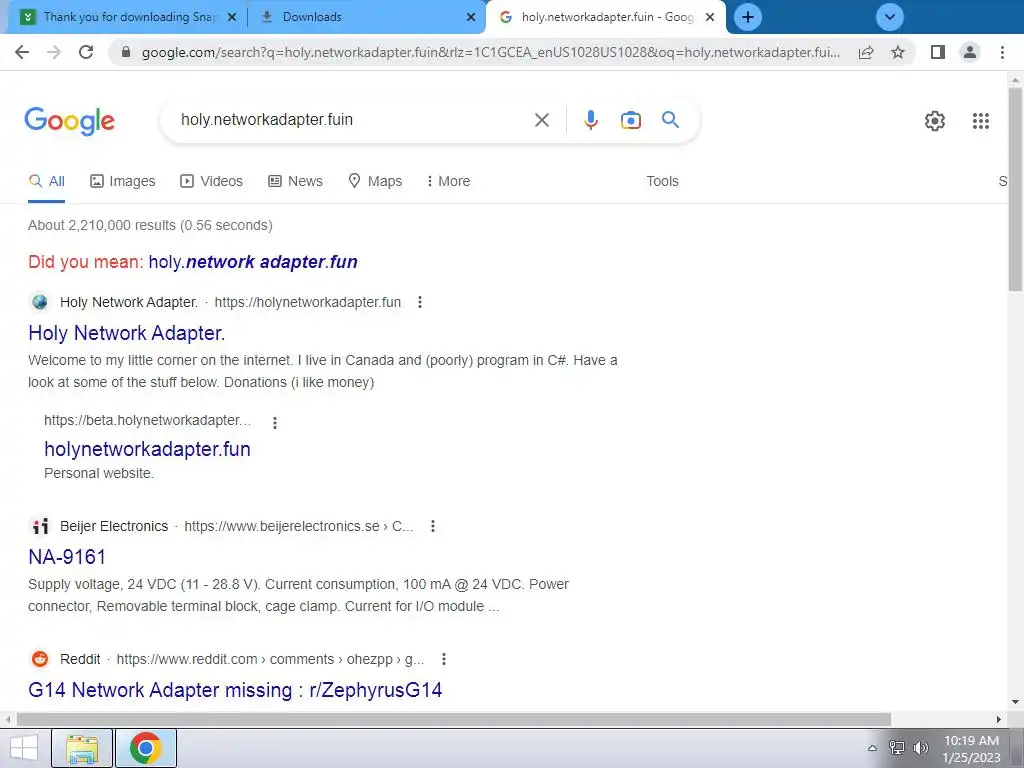Click the holy.network adapter.fun suggestion
The image size is (1024, 768).
click(x=253, y=262)
